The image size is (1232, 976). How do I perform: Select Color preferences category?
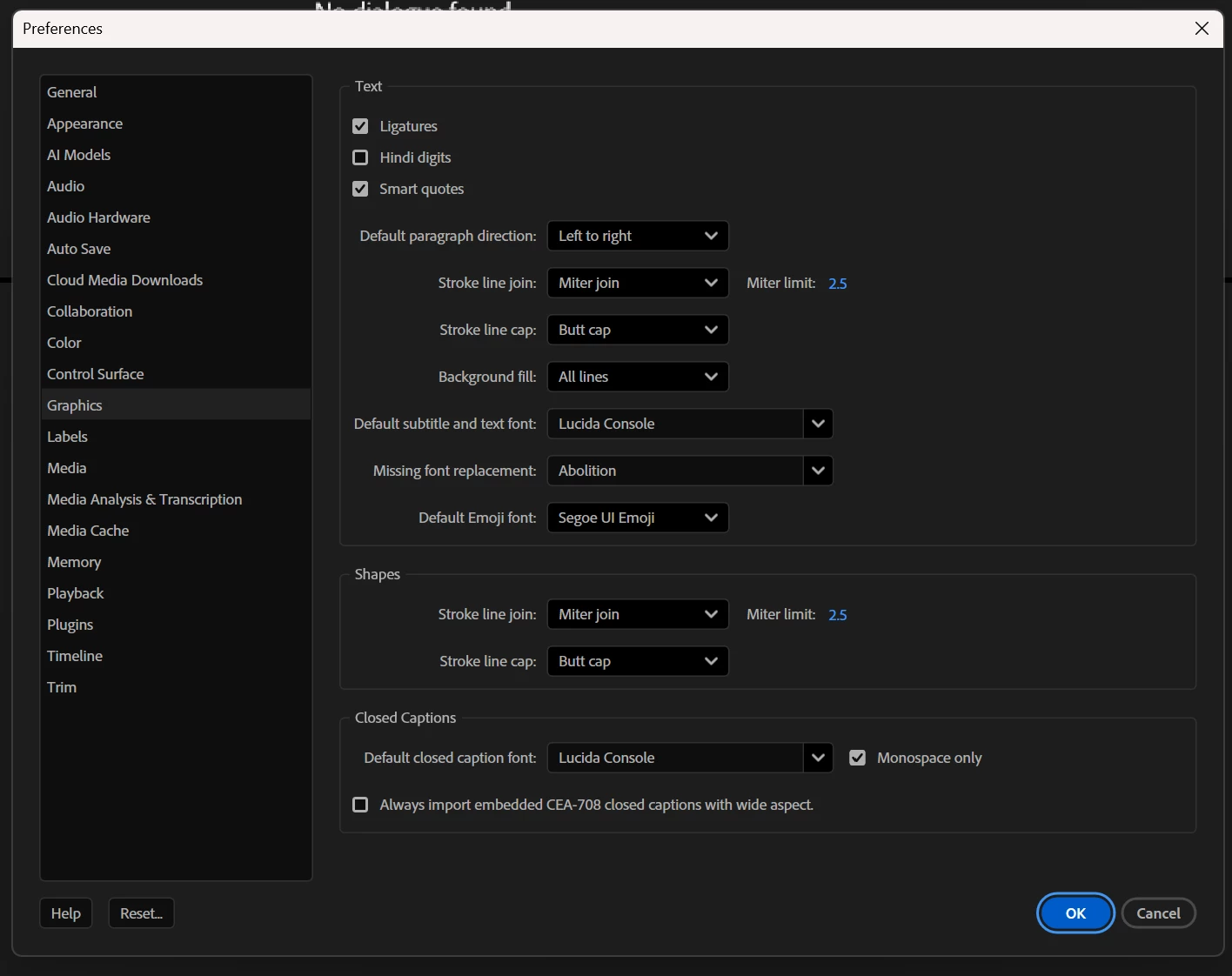[176, 343]
